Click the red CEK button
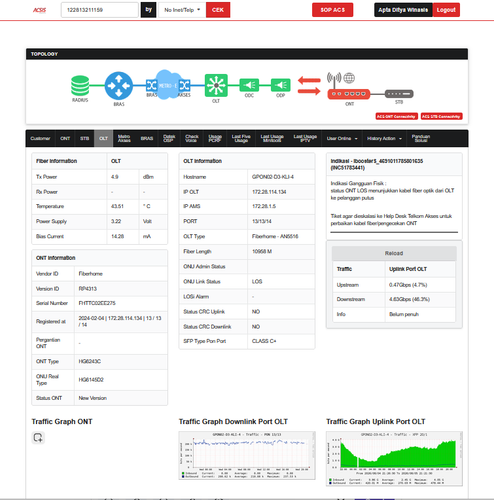Image resolution: width=494 pixels, height=500 pixels. [x=218, y=10]
